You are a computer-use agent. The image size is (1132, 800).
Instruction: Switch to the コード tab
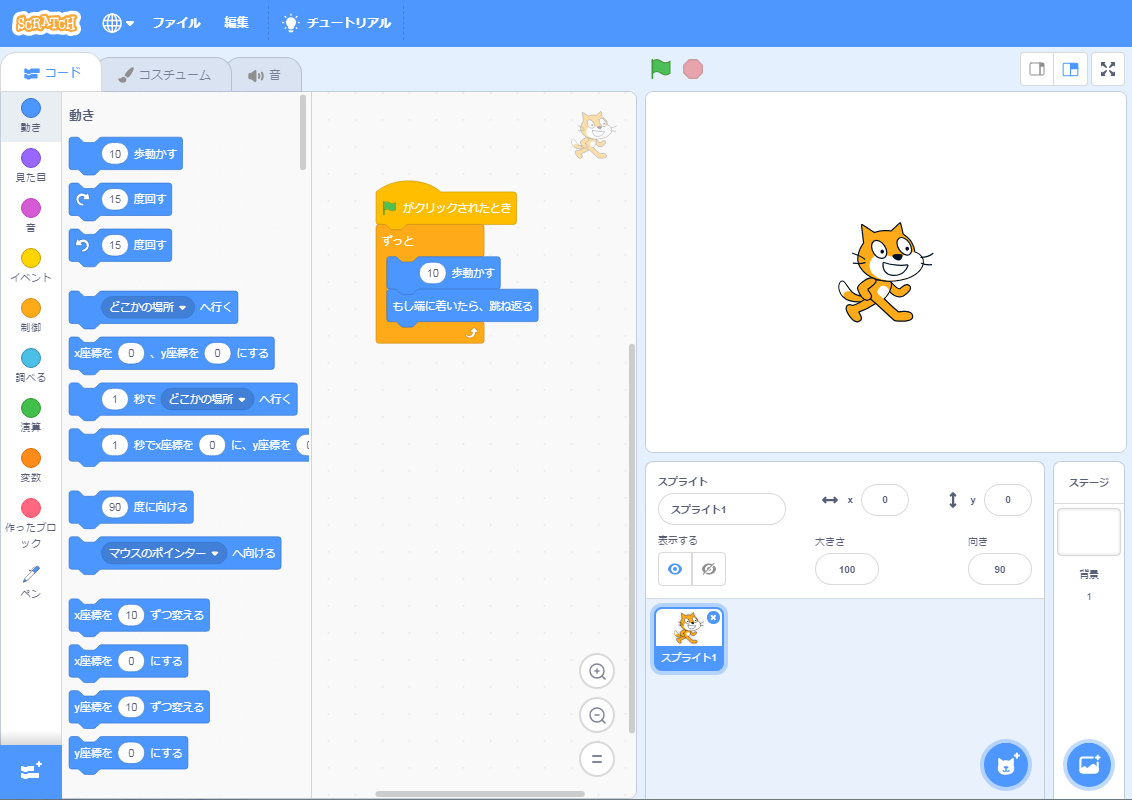51,73
